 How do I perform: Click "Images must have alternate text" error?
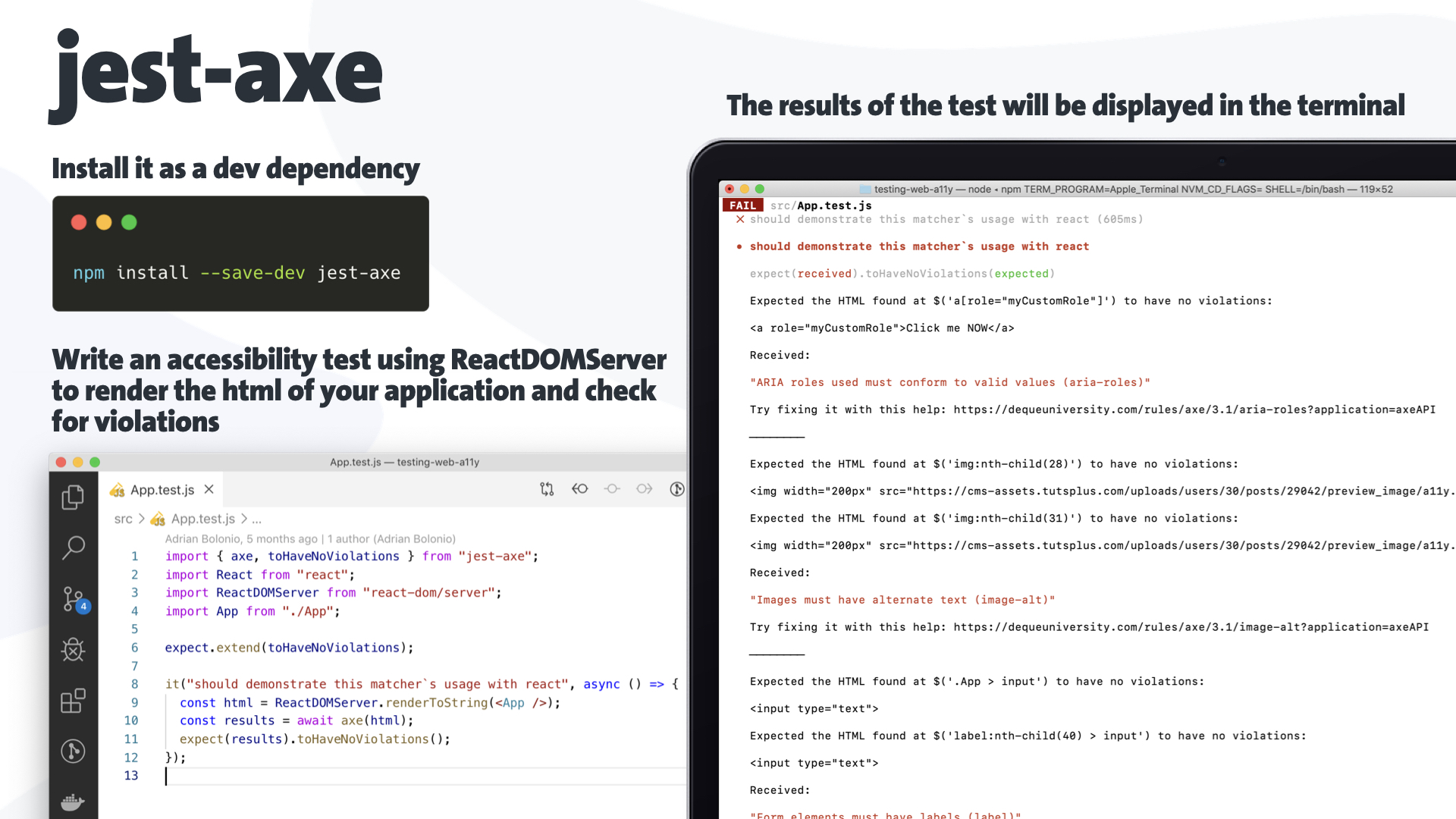click(902, 600)
